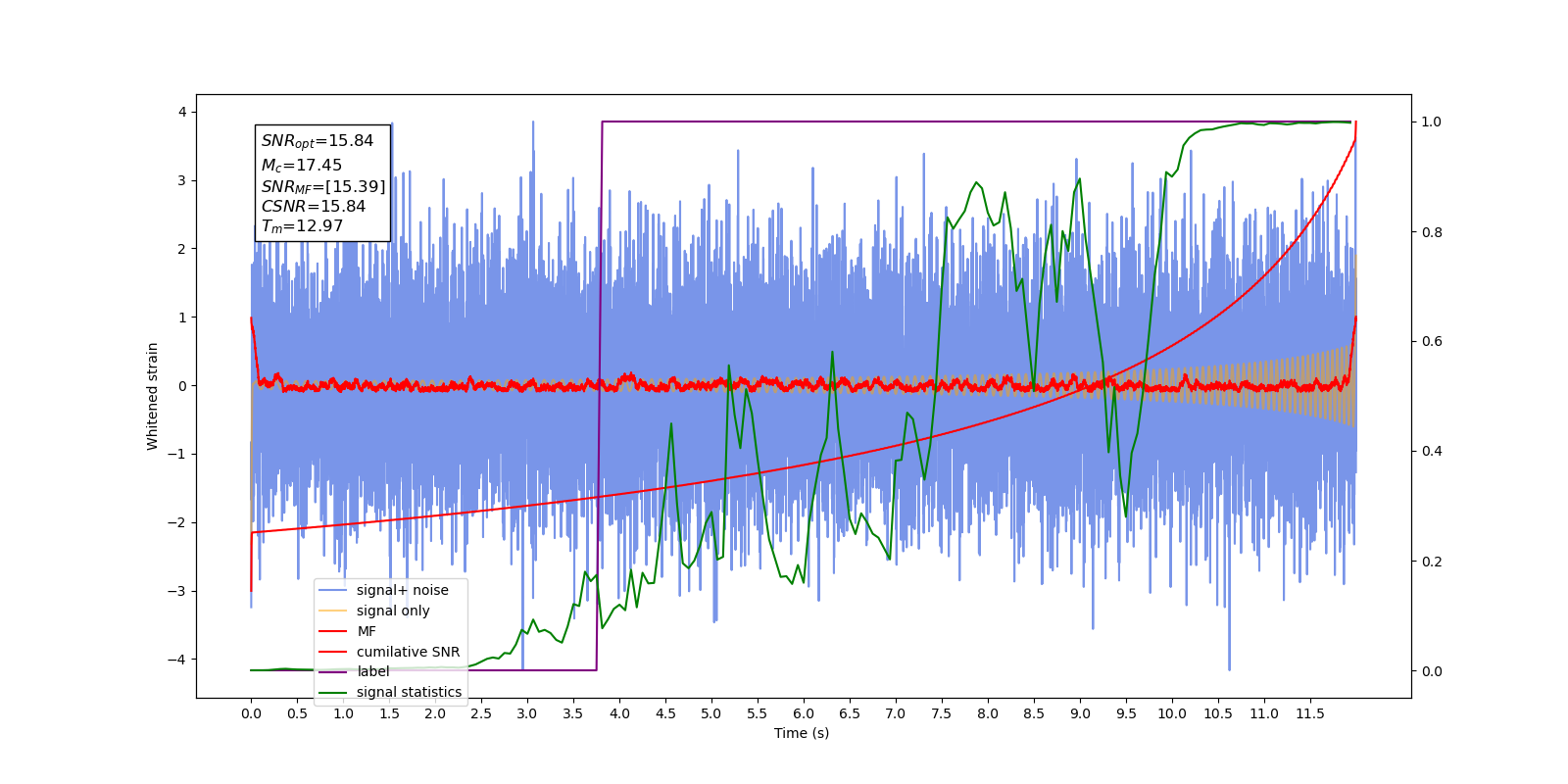Viewport: 1568px width, 784px height.
Task: Click the 6.0 tick on the time axis
Action: [804, 713]
